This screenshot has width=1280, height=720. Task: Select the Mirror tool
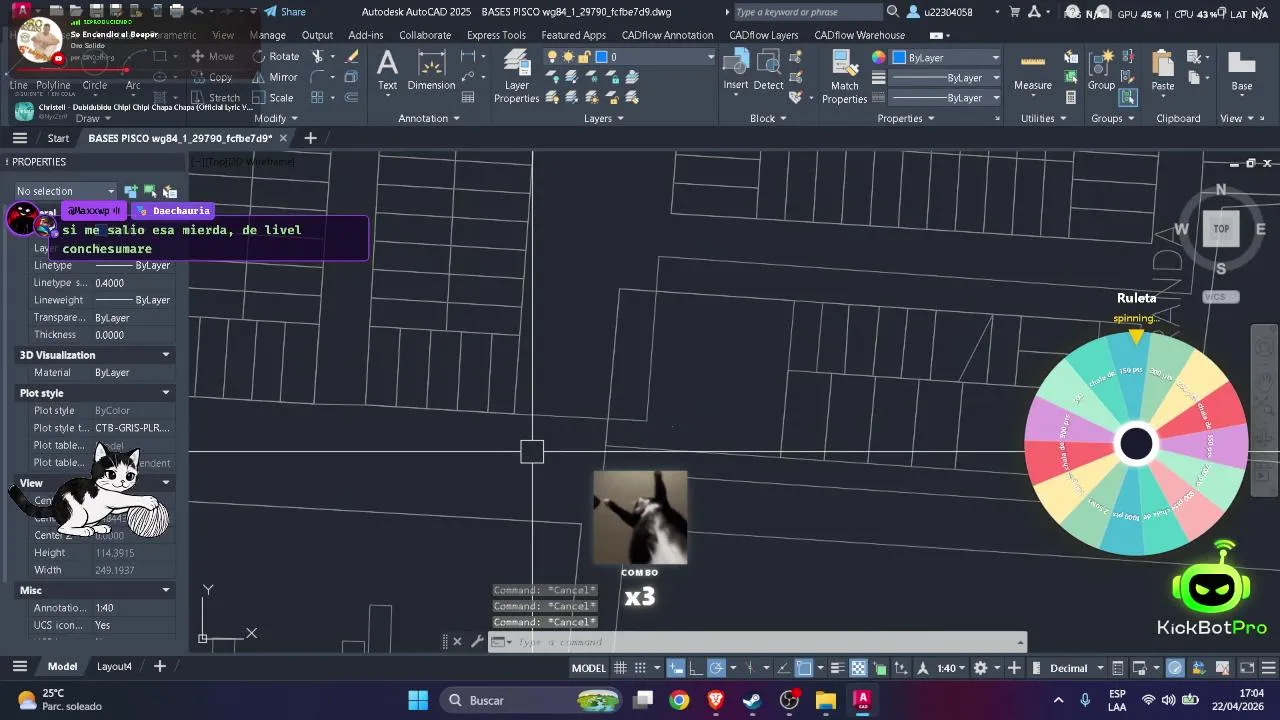click(275, 77)
